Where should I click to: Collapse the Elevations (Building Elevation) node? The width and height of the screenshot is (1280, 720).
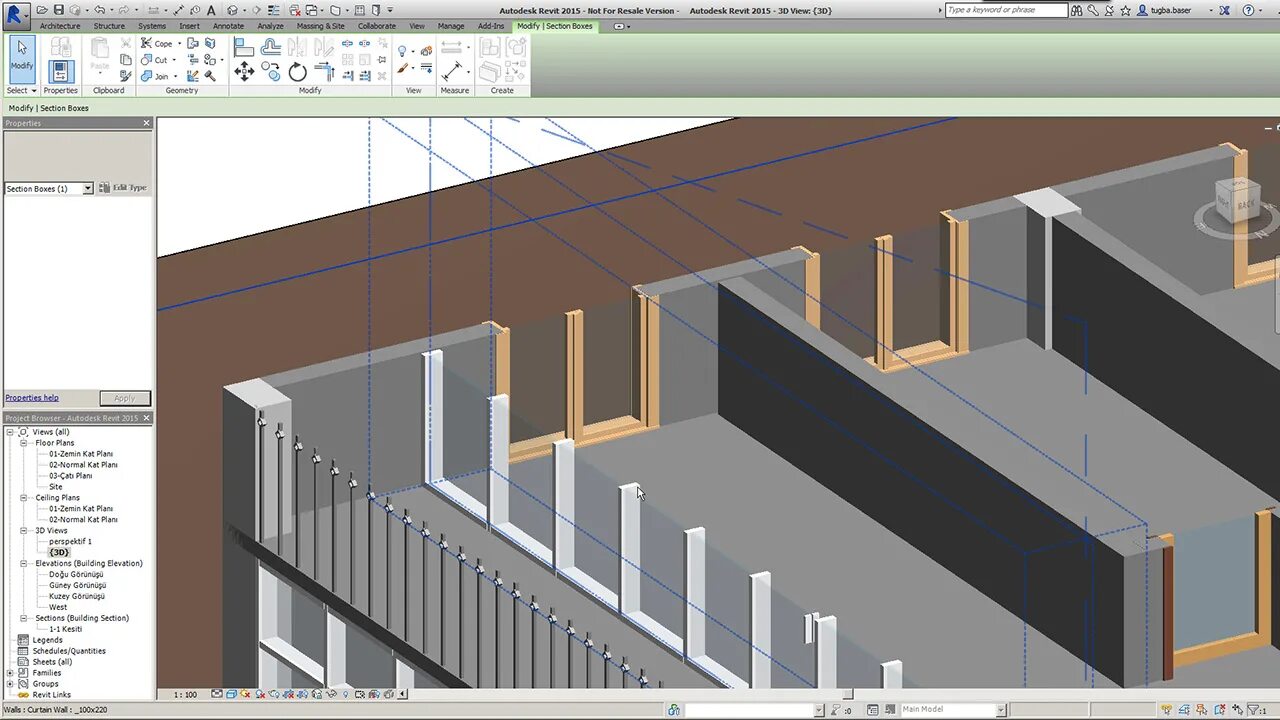[24, 564]
